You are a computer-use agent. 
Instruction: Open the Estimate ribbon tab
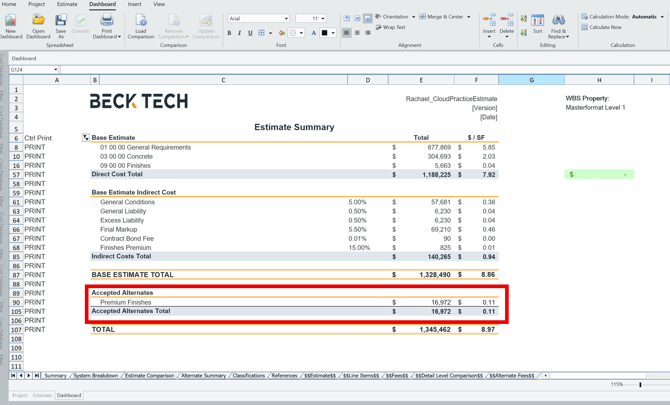click(x=67, y=4)
